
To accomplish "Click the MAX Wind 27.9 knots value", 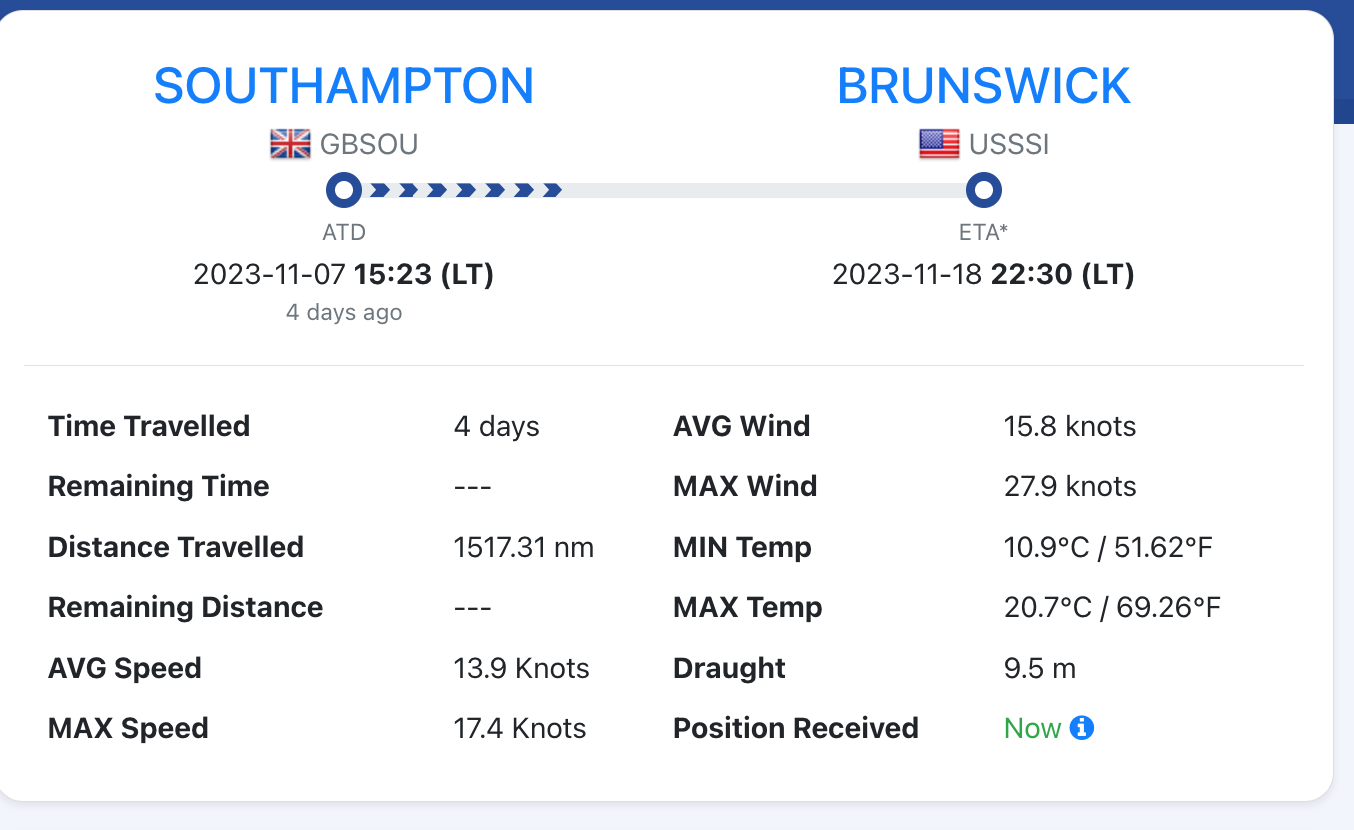I will coord(1070,486).
